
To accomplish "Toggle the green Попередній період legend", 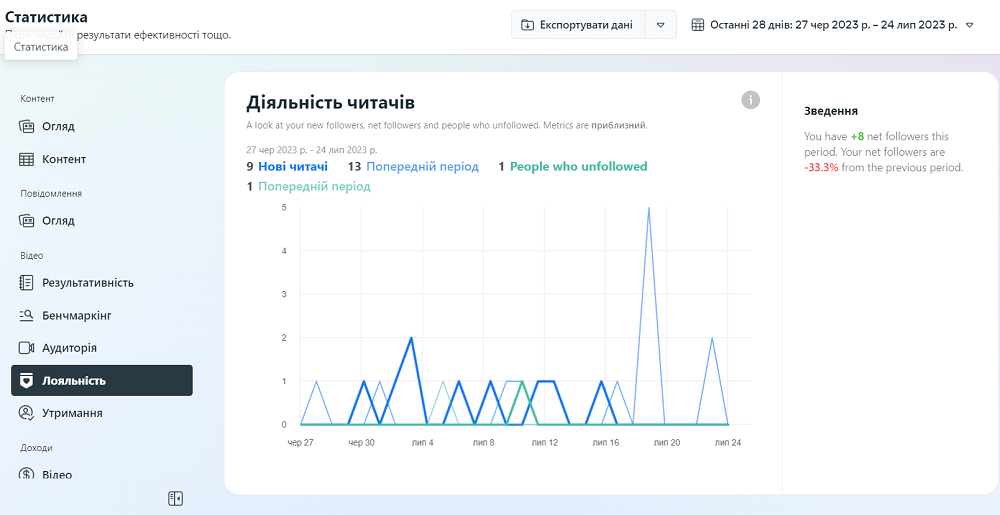I will click(x=314, y=187).
